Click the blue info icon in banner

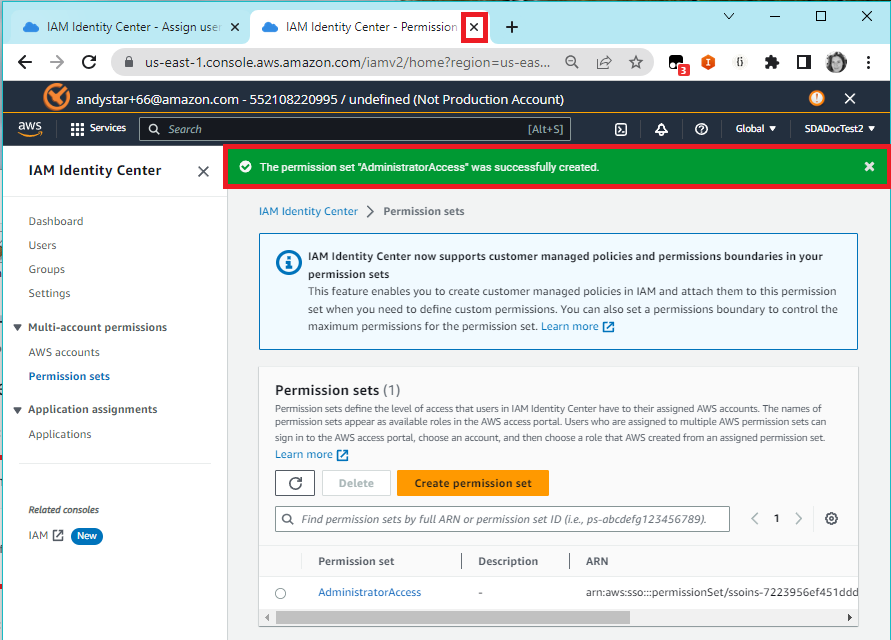click(289, 263)
